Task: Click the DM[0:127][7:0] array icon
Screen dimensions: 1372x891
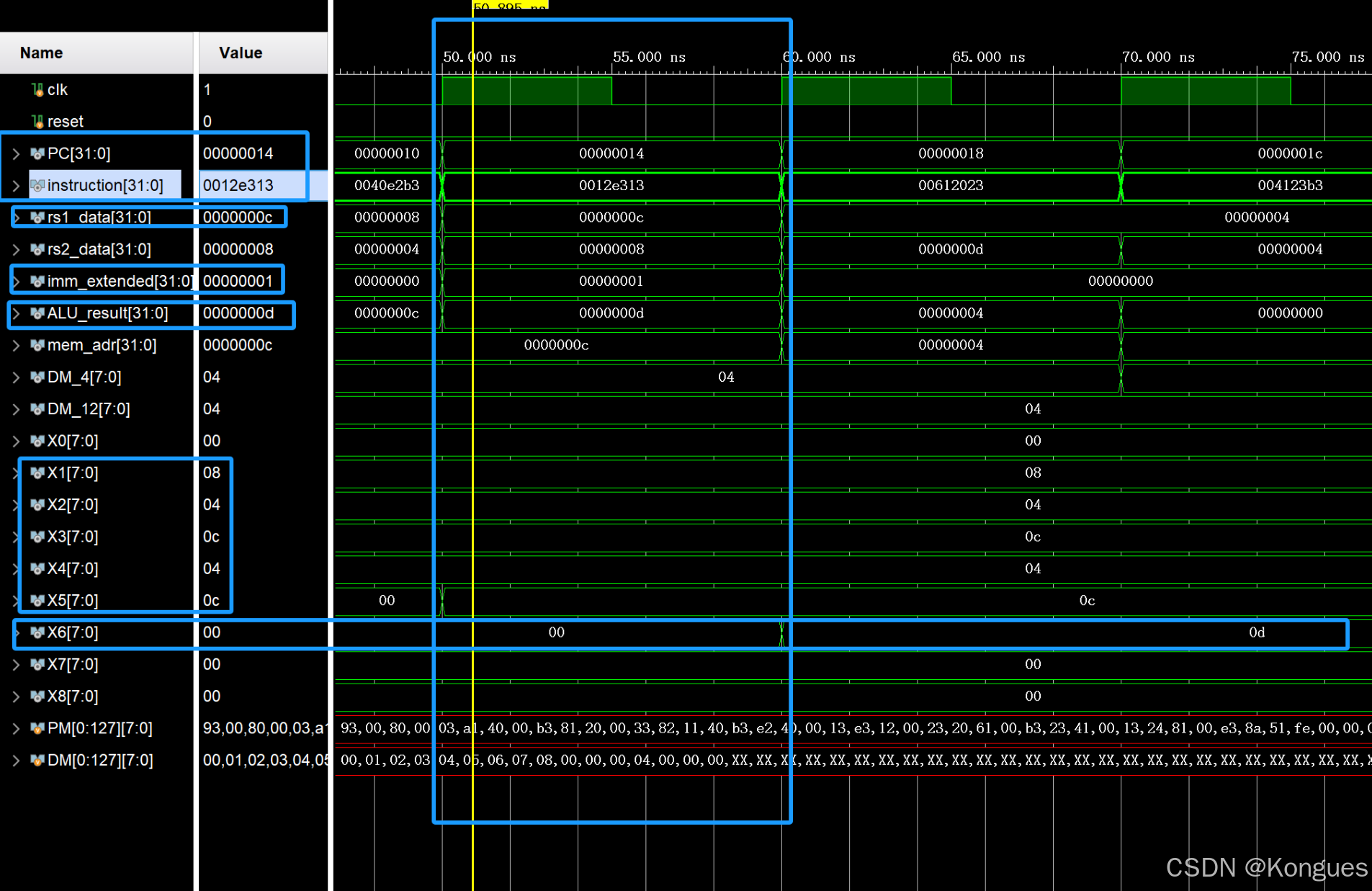Action: [x=37, y=760]
